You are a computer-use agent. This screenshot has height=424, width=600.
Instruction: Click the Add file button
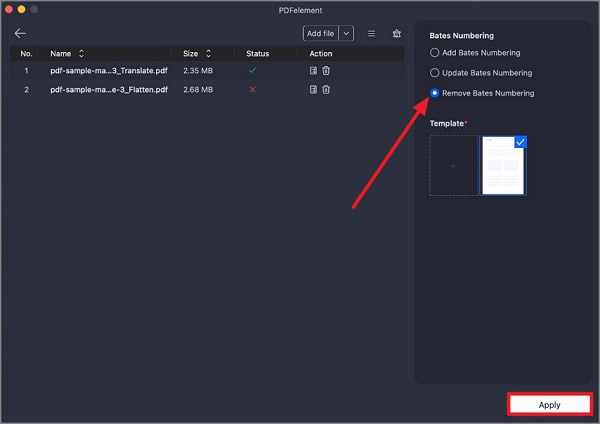point(321,33)
